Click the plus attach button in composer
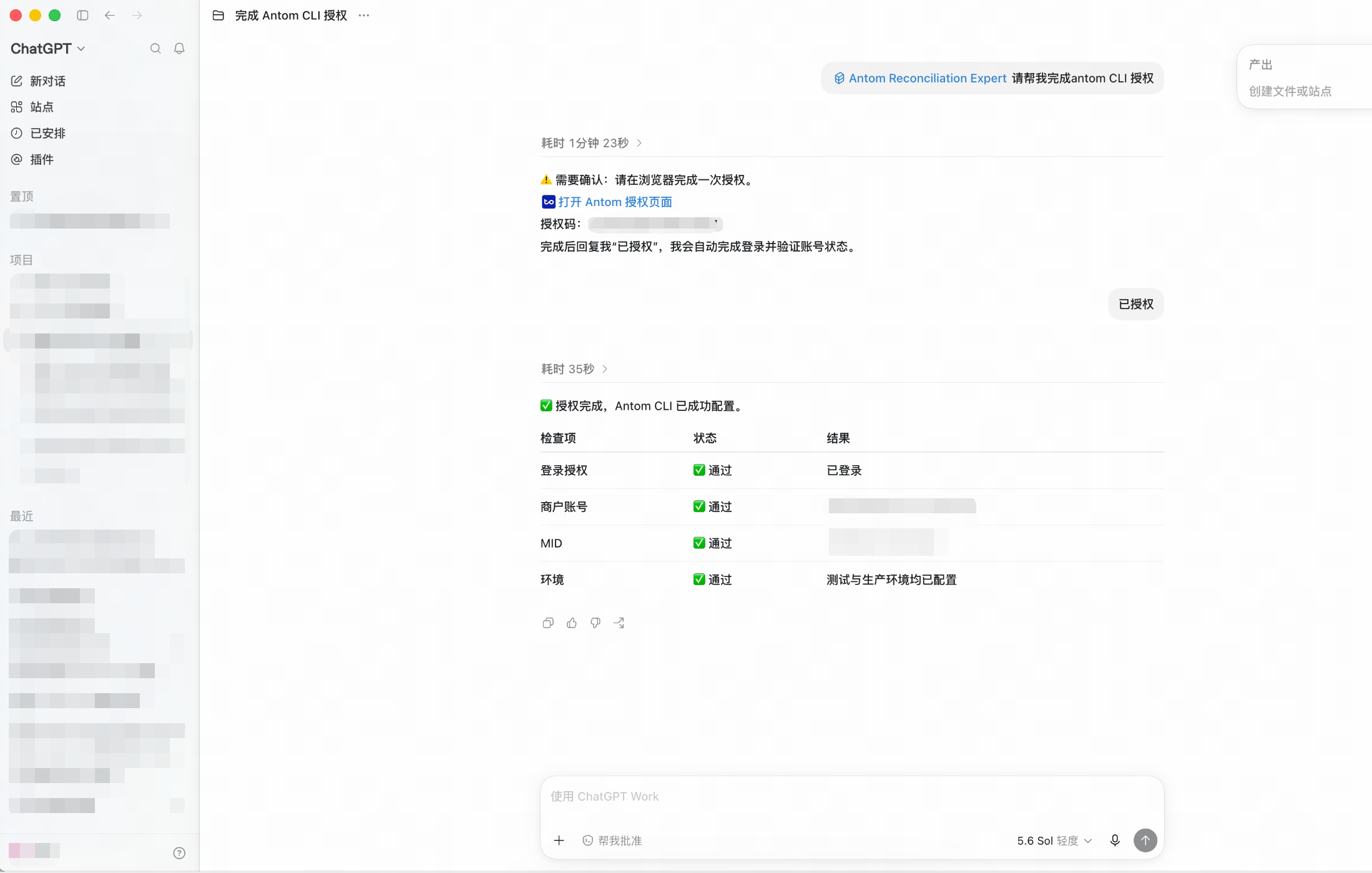 coord(559,841)
